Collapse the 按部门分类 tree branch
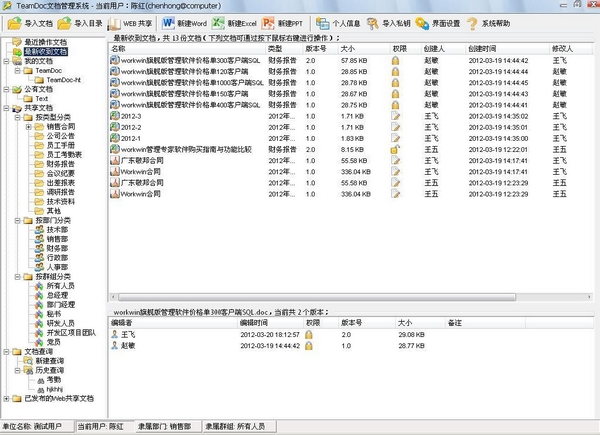The height and width of the screenshot is (435, 600). pos(18,220)
